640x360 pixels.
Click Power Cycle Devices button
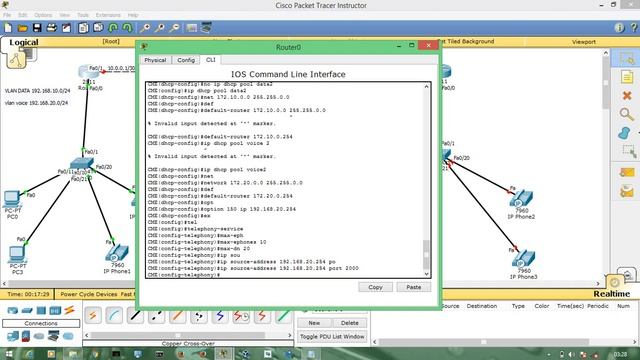tap(89, 294)
